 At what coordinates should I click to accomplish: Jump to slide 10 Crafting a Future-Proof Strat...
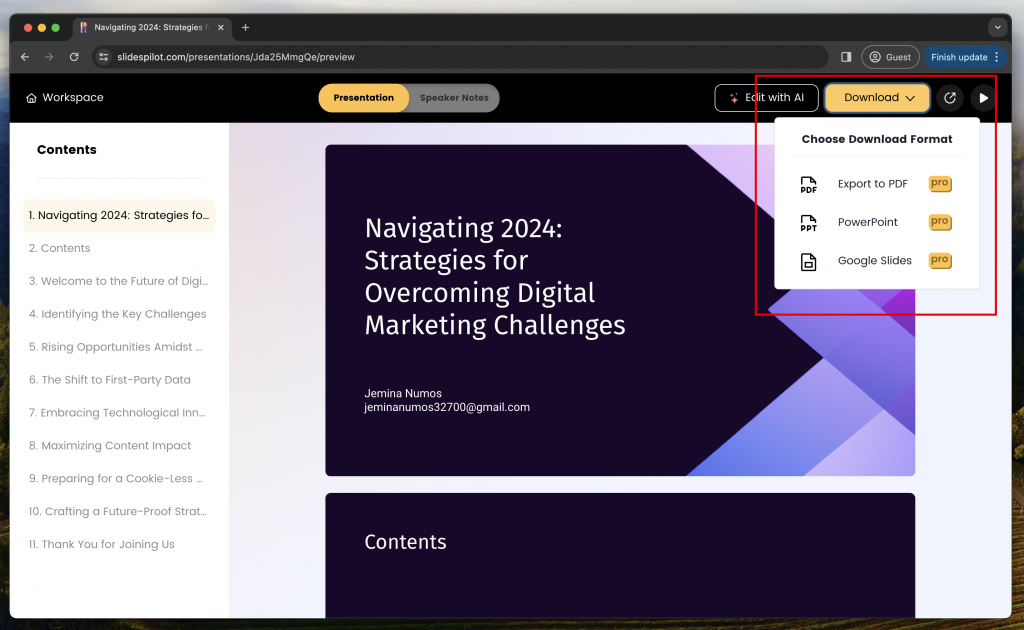pyautogui.click(x=119, y=511)
